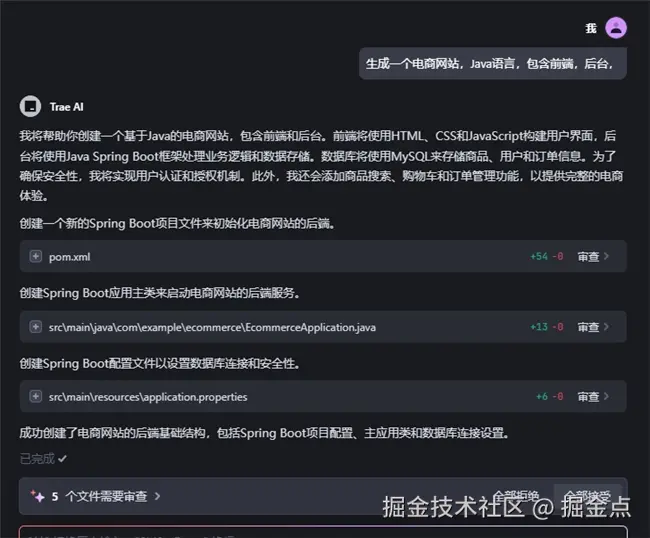This screenshot has width=650, height=538.
Task: Open src\main\resources\application.properties path
Action: [148, 397]
